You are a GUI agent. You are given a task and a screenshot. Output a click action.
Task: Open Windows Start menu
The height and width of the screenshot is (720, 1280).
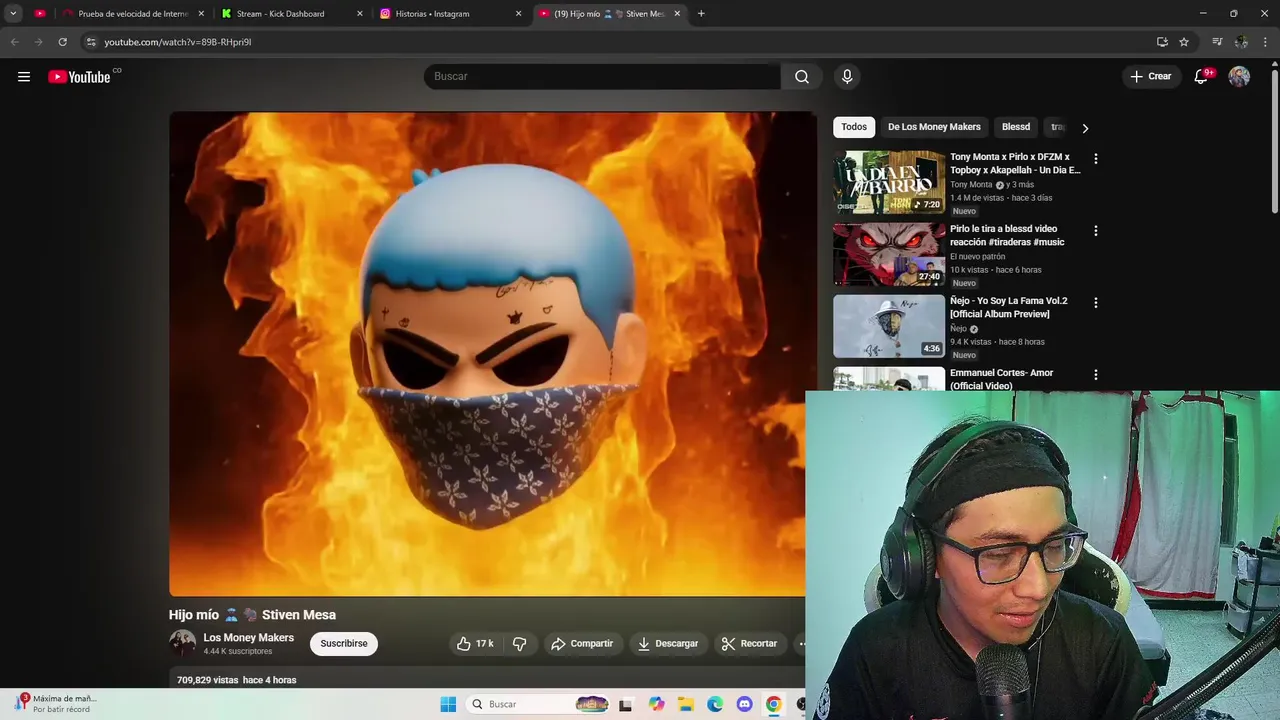448,705
